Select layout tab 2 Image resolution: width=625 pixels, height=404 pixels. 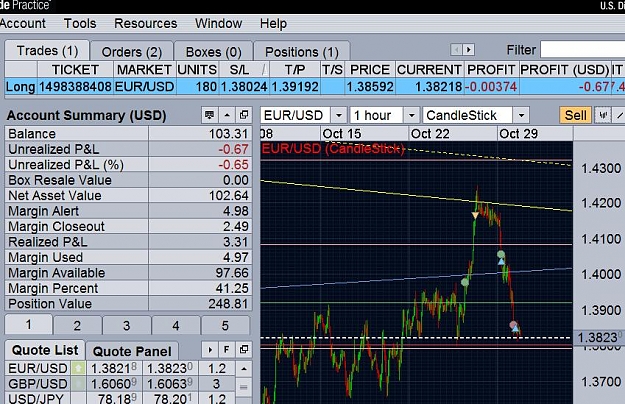click(x=77, y=326)
